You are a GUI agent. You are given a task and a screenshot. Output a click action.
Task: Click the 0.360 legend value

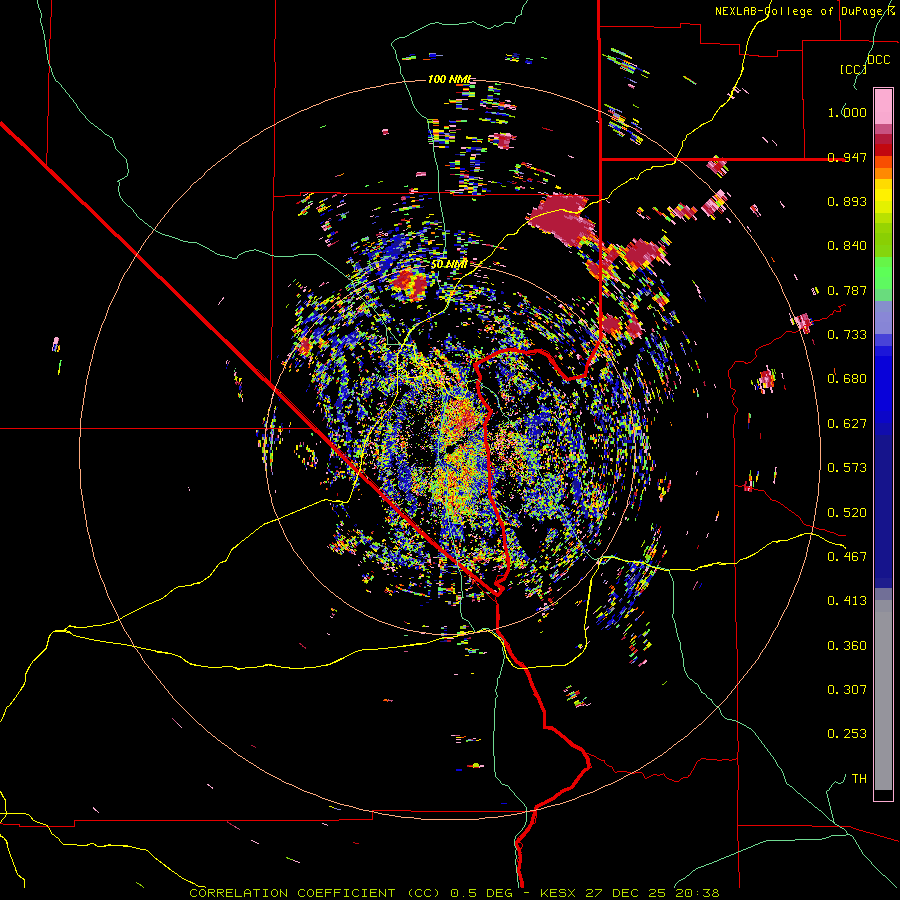(847, 646)
